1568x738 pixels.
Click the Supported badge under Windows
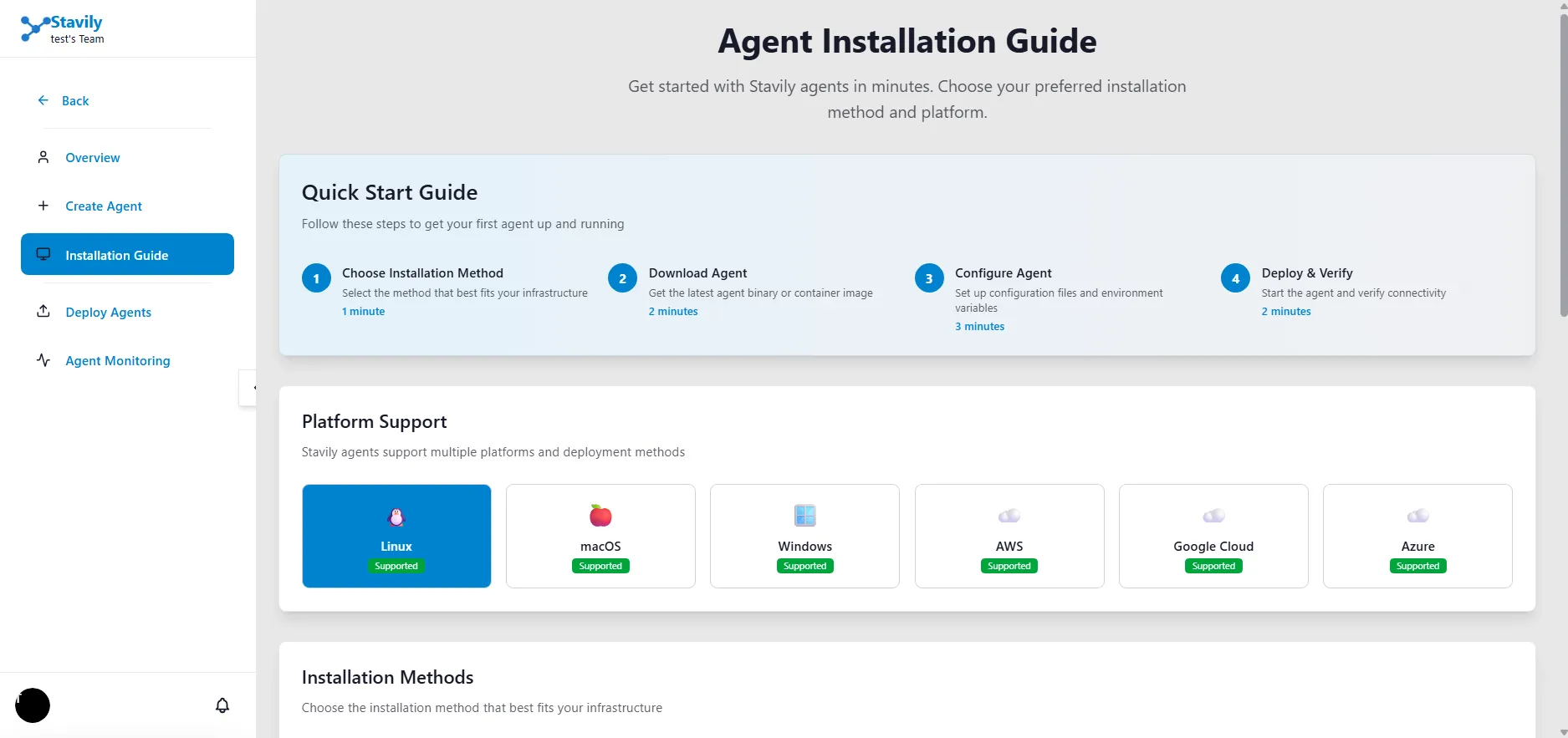[x=804, y=566]
